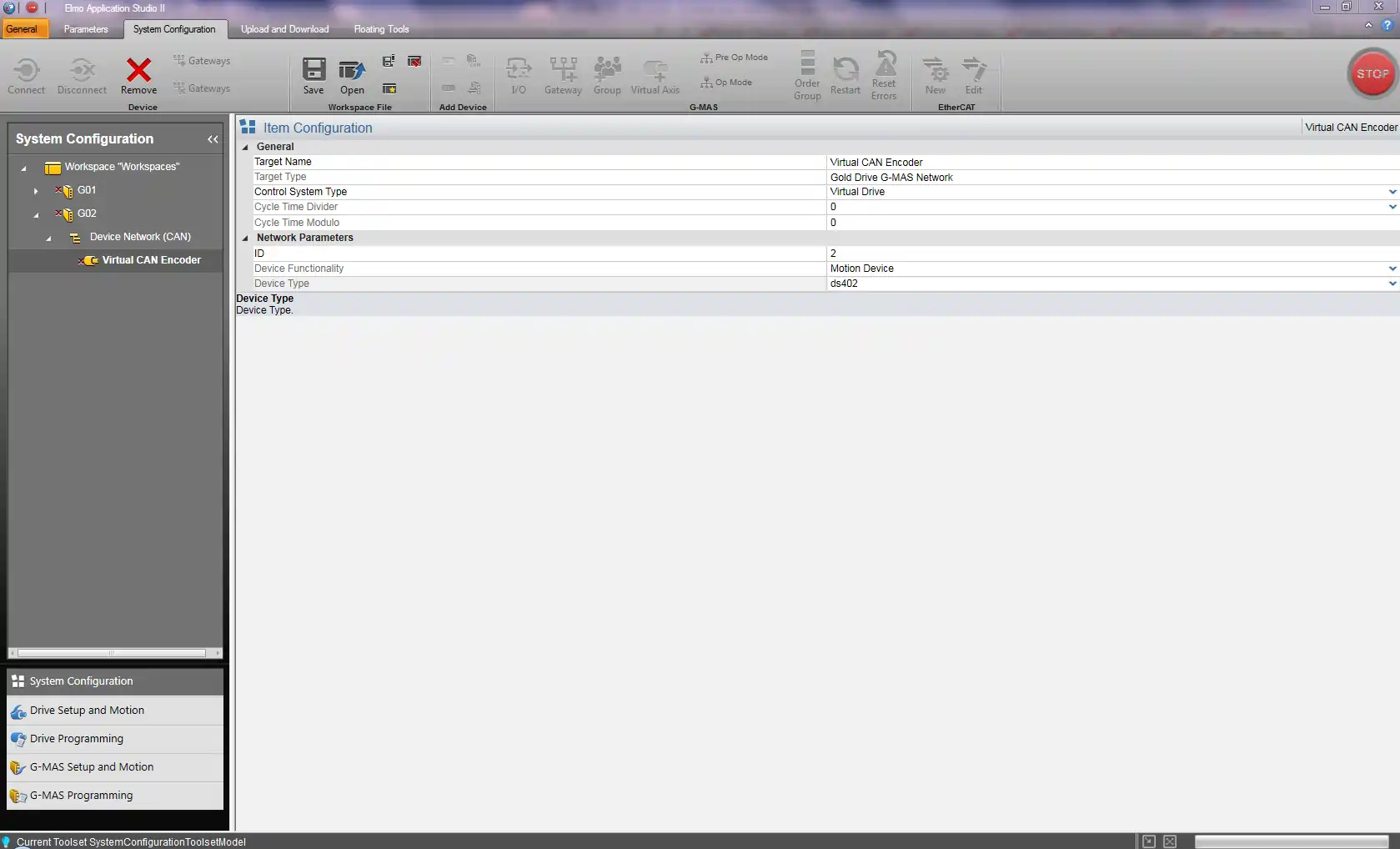
Task: Collapse the General properties section
Action: click(245, 147)
